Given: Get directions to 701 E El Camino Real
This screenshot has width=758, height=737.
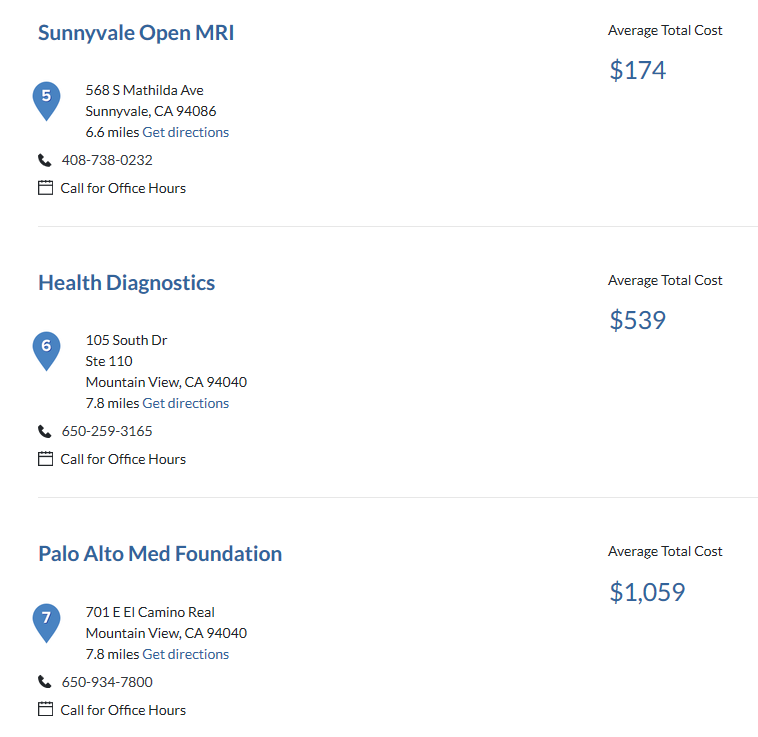Looking at the screenshot, I should pos(186,654).
